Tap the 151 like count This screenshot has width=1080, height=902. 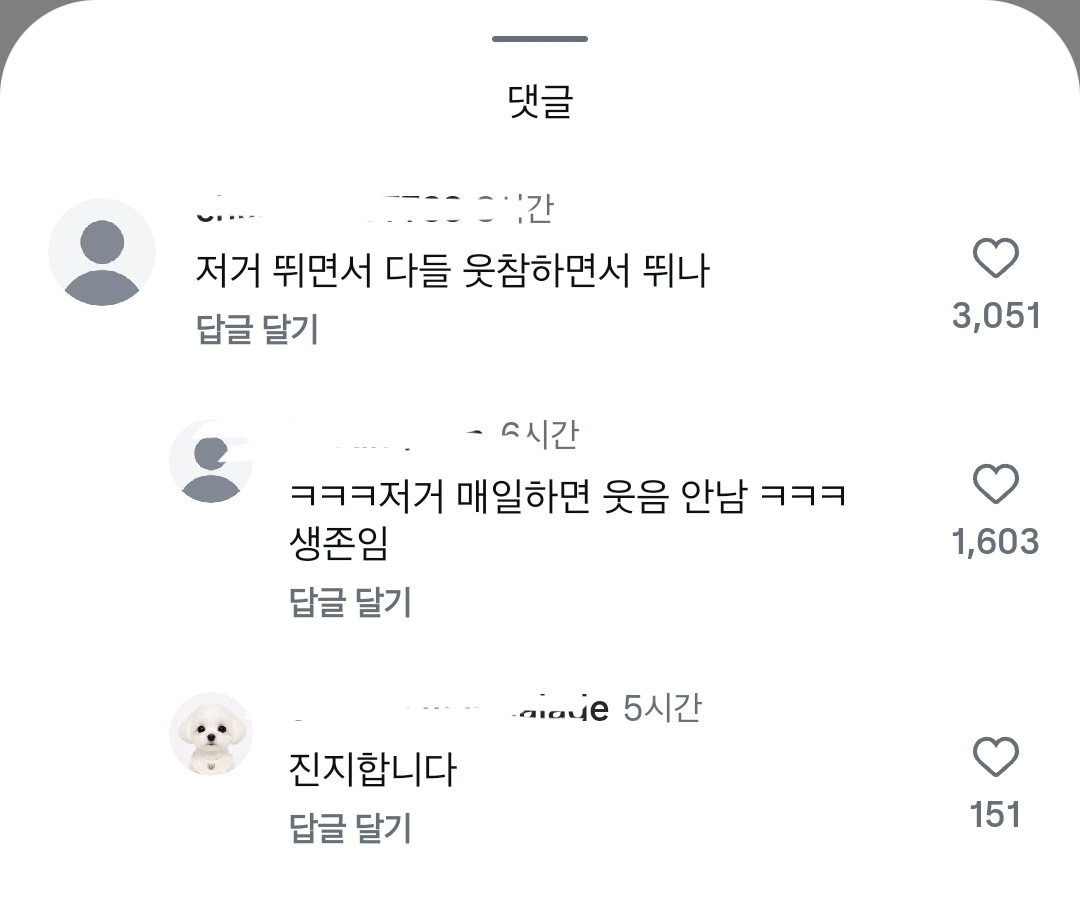pyautogui.click(x=995, y=815)
